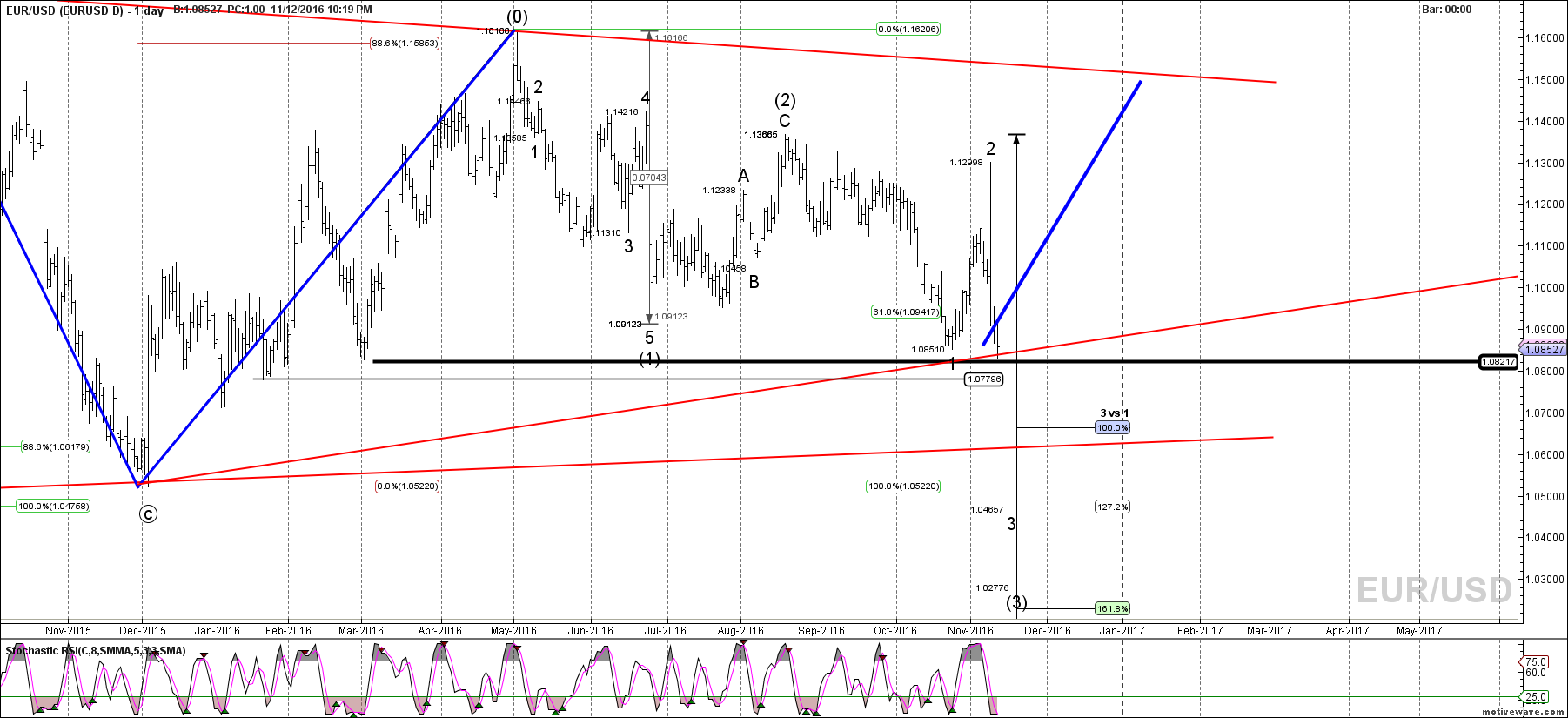Image resolution: width=1568 pixels, height=718 pixels.
Task: Click the "3 vs 1" projection title
Action: 1114,413
